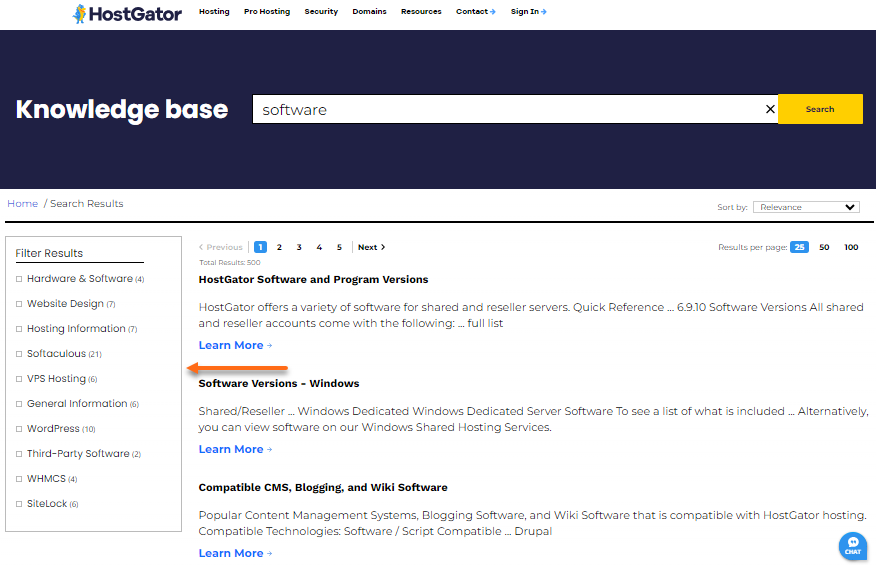This screenshot has width=876, height=565.
Task: Click the Filter Results heading
Action: tap(49, 253)
